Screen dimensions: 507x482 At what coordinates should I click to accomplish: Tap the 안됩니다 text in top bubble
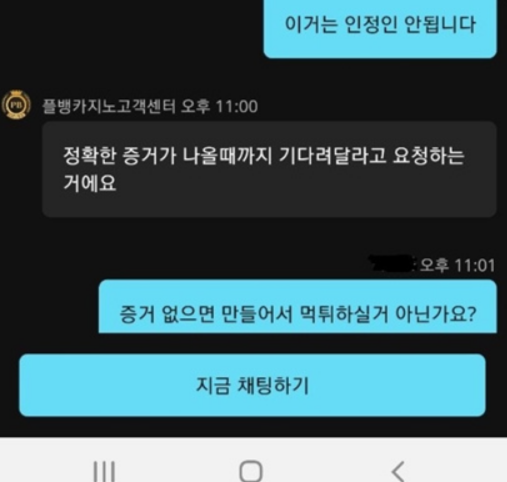click(440, 25)
